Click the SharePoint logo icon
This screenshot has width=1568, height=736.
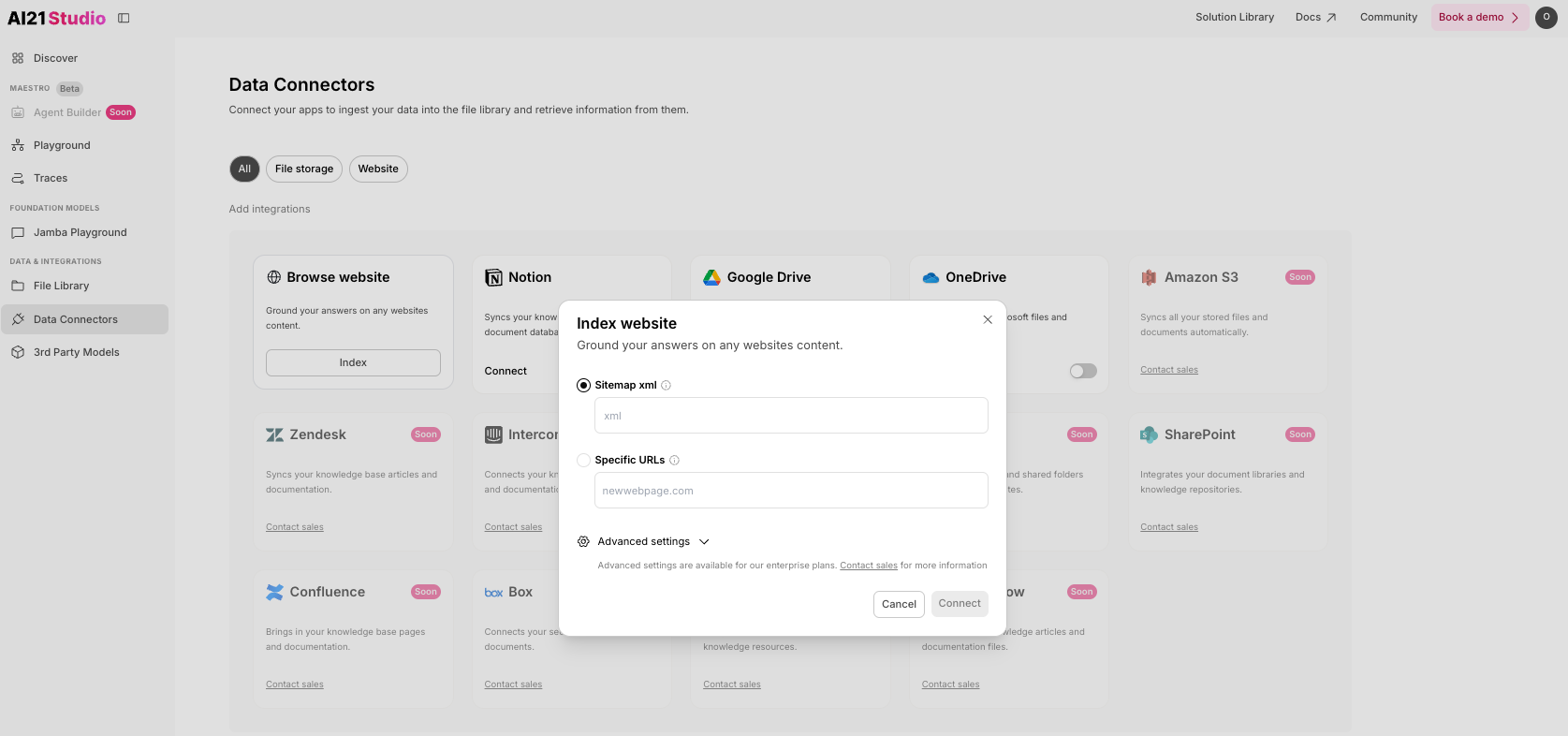tap(1149, 434)
